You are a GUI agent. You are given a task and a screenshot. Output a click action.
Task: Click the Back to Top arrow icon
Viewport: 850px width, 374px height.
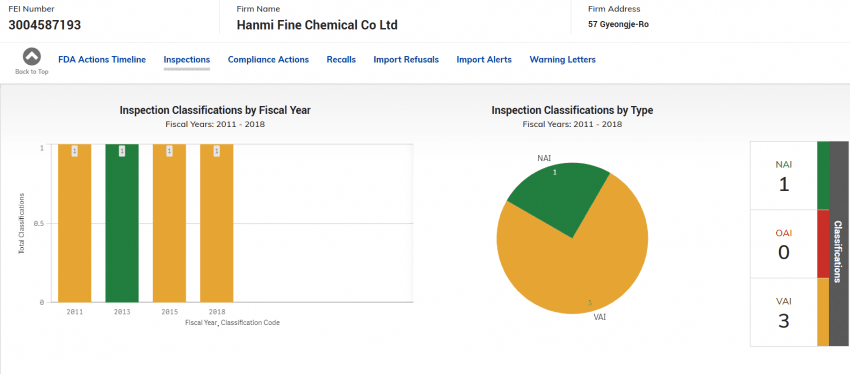click(31, 57)
